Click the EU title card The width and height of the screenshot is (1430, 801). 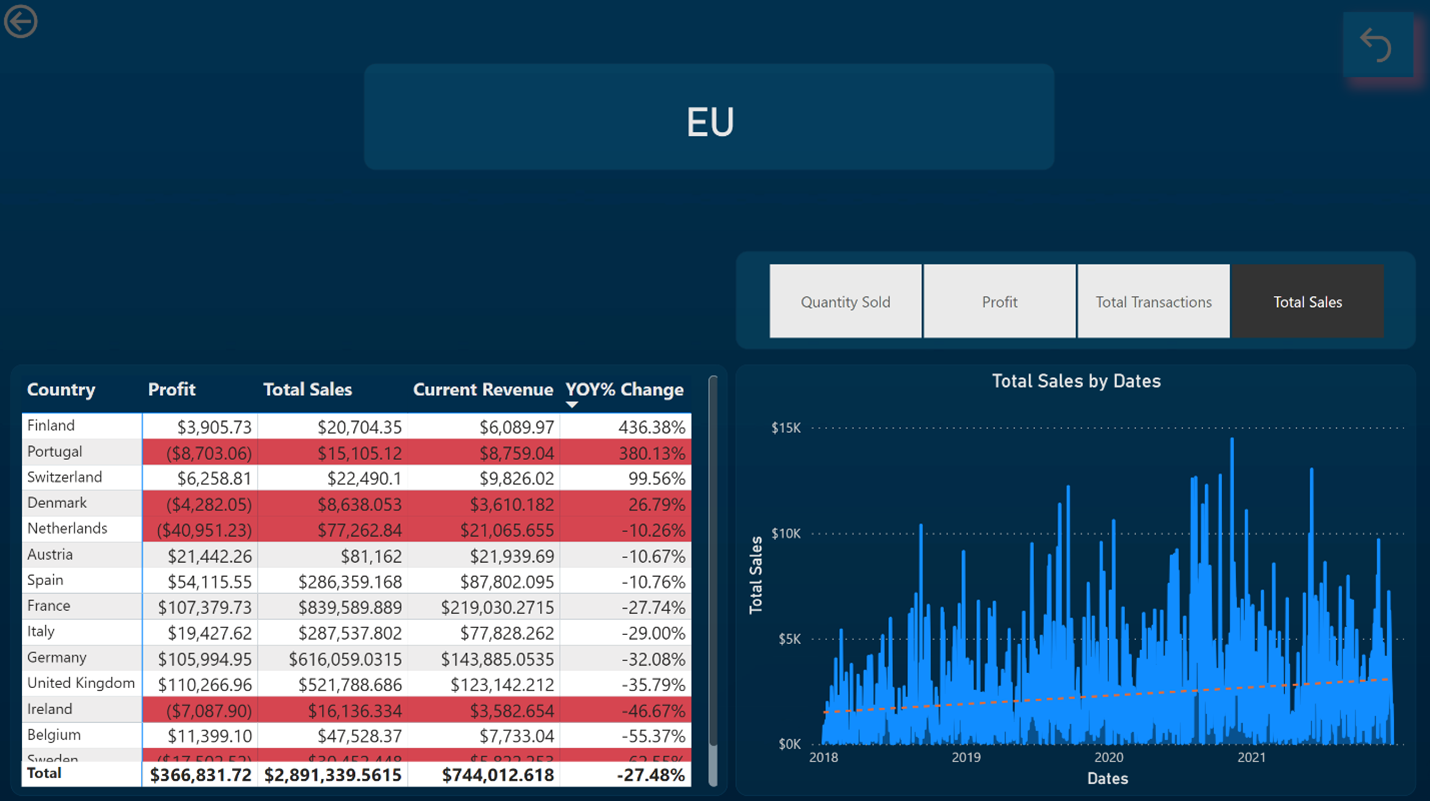(x=709, y=117)
